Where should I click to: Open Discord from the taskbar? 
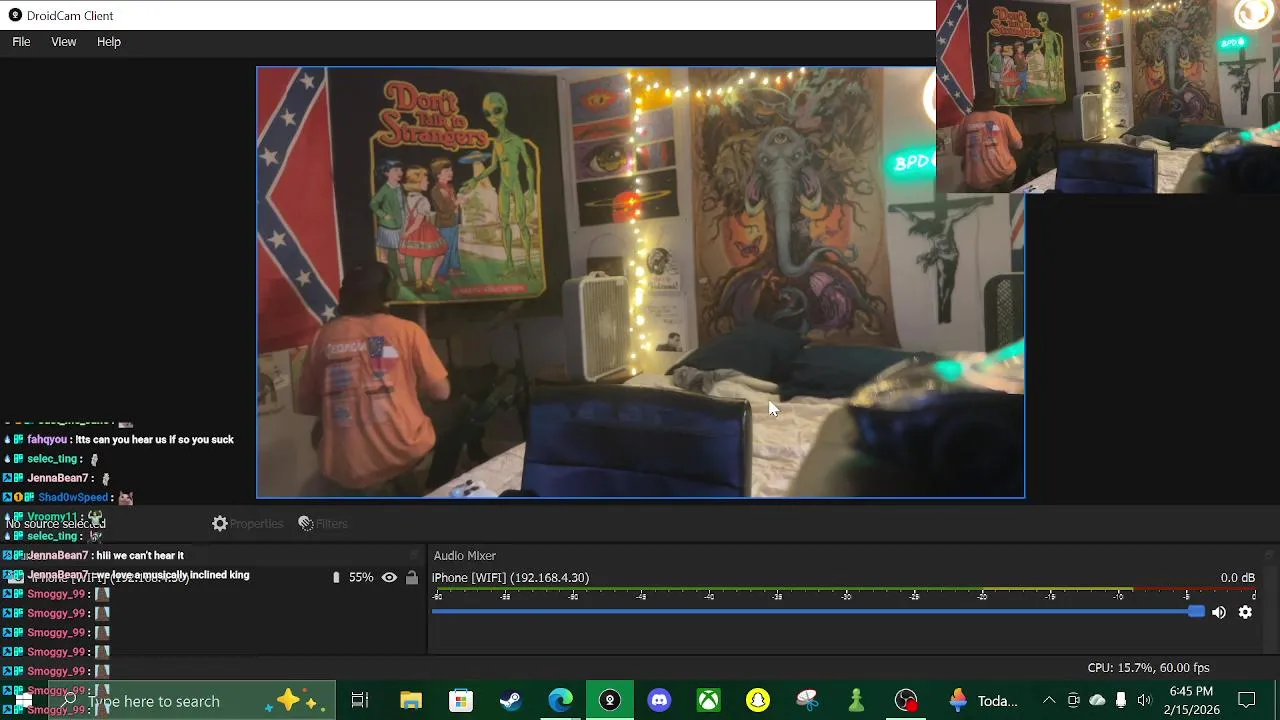(x=659, y=701)
